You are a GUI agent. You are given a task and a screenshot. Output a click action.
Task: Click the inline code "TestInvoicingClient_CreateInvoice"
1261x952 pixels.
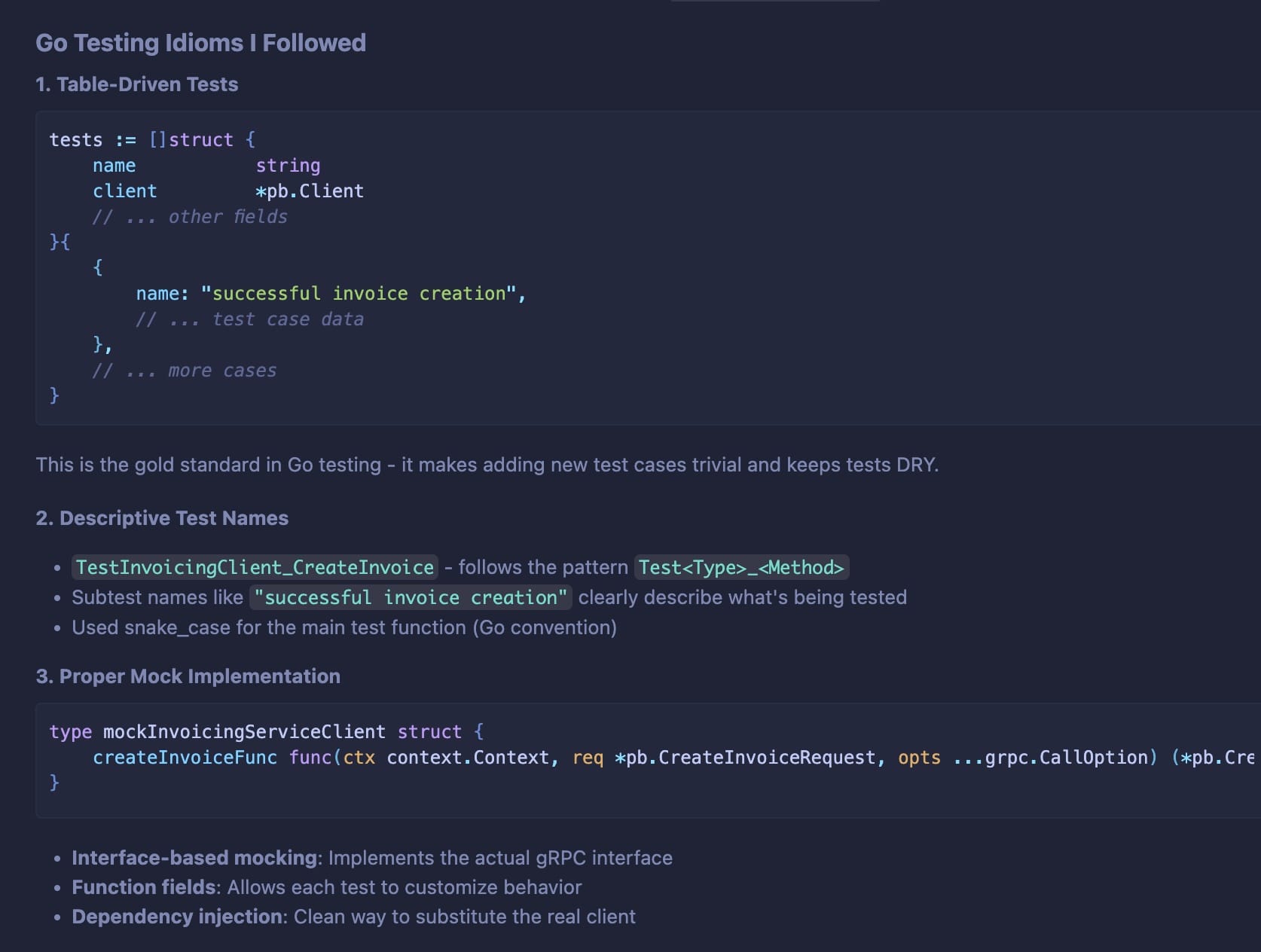(x=255, y=567)
